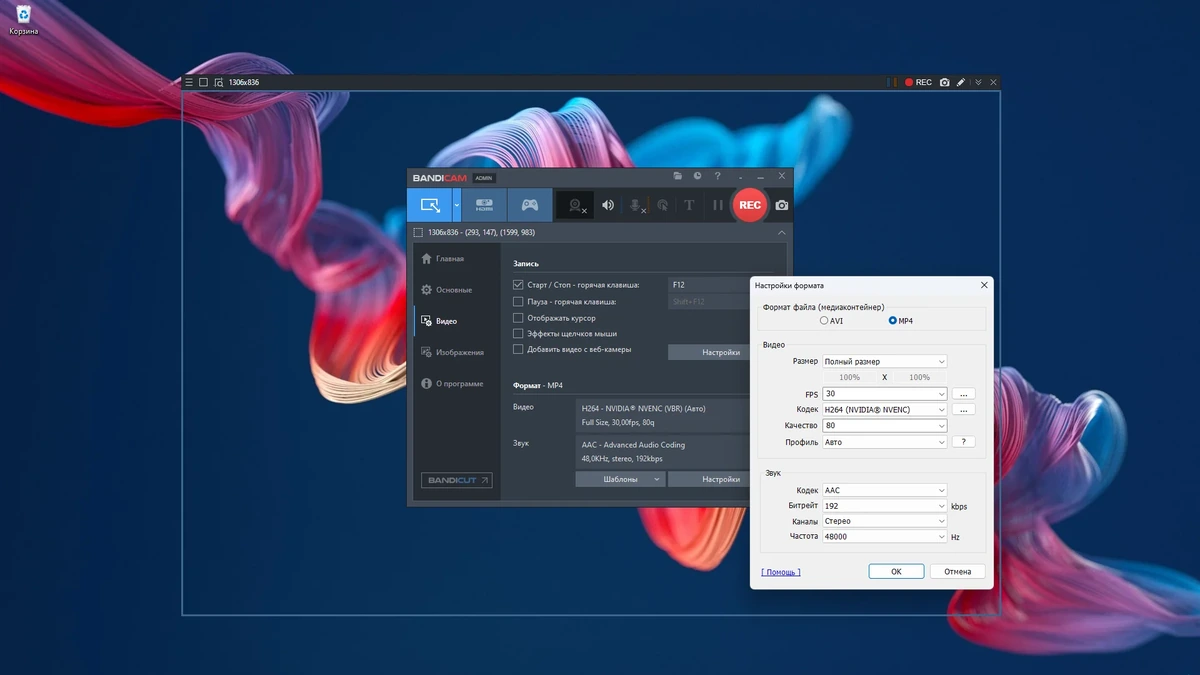
Task: Select the screen rectangle recording mode
Action: click(x=430, y=205)
